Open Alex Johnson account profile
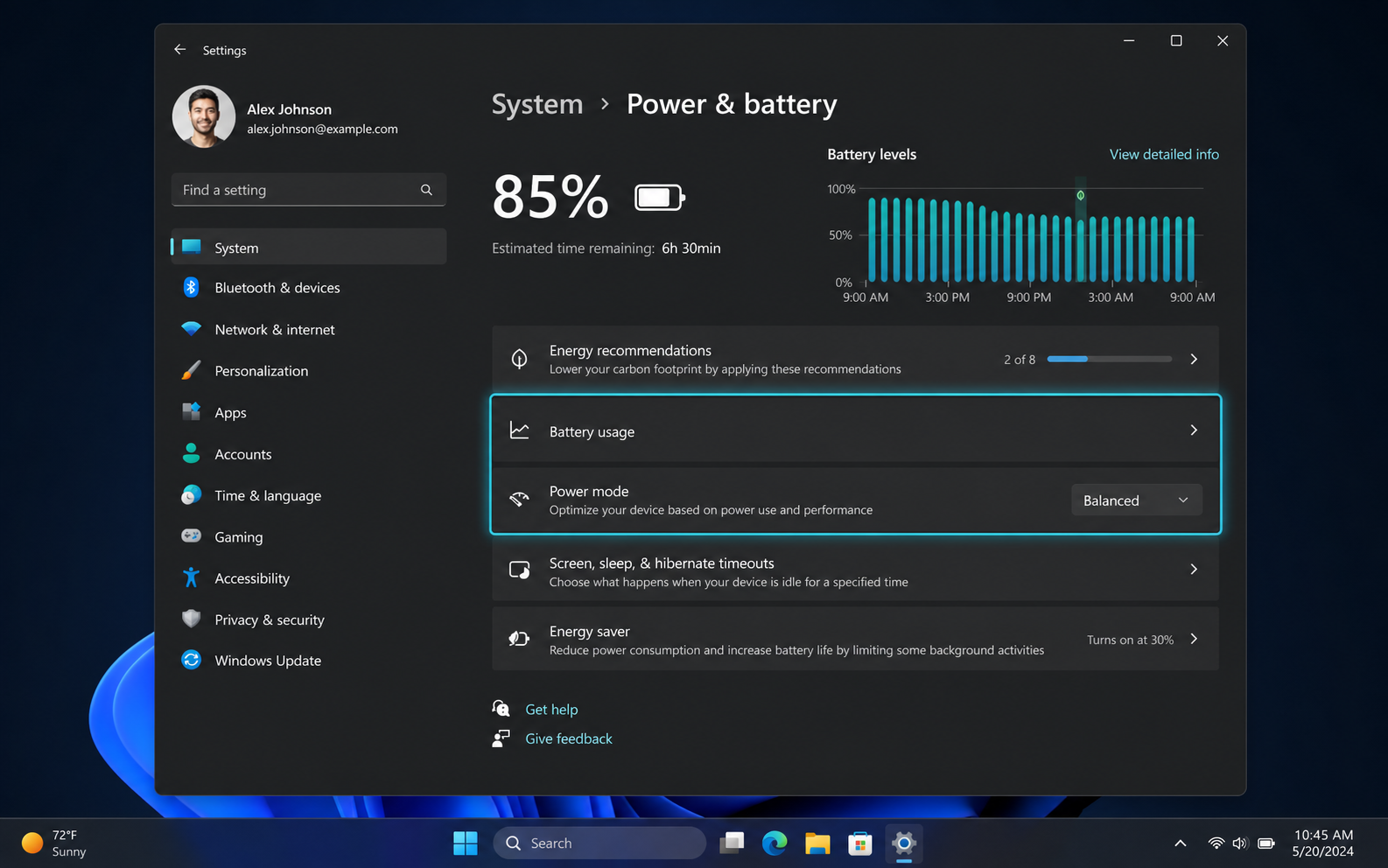The image size is (1388, 868). pyautogui.click(x=285, y=117)
